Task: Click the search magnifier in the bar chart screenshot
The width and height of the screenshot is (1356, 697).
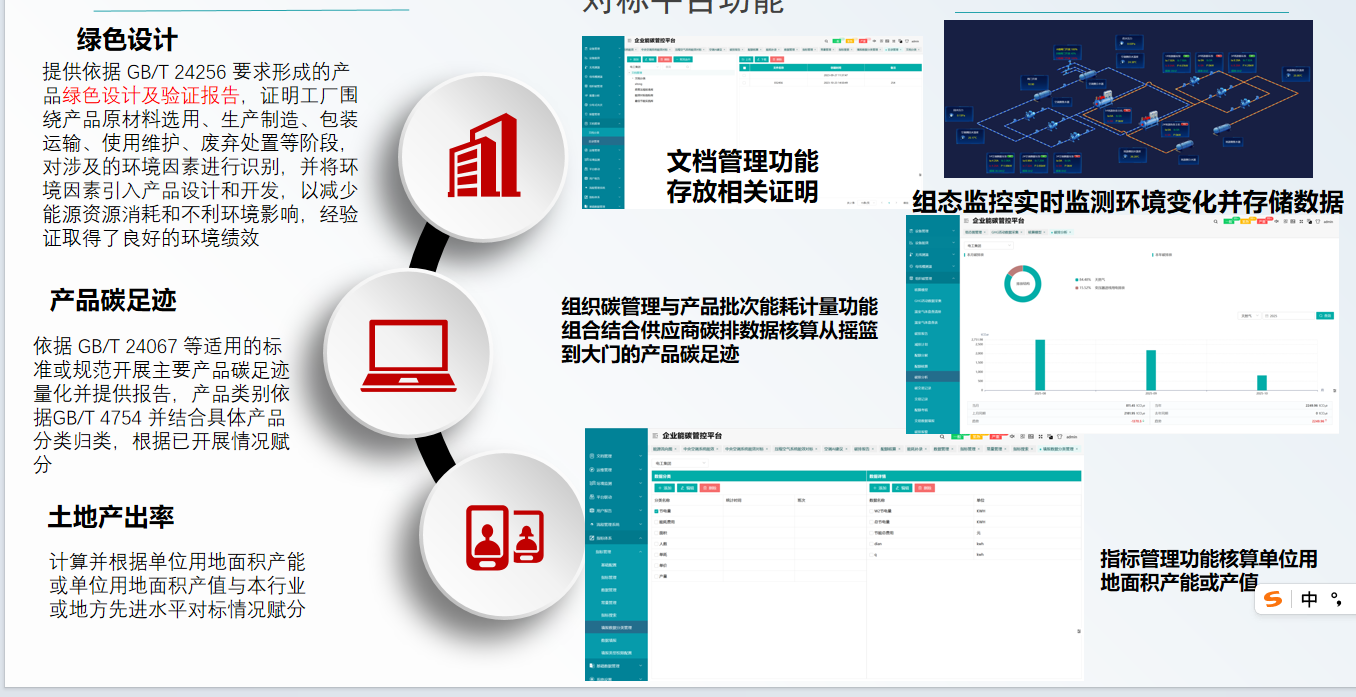Action: 1215,221
